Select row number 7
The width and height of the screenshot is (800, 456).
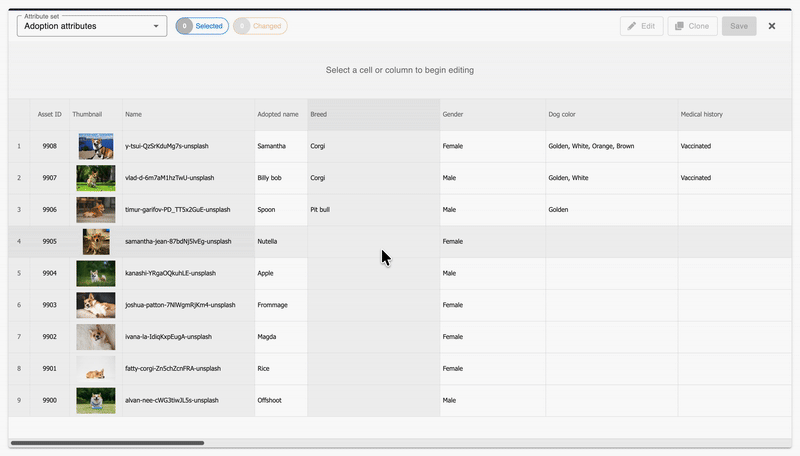pos(18,337)
